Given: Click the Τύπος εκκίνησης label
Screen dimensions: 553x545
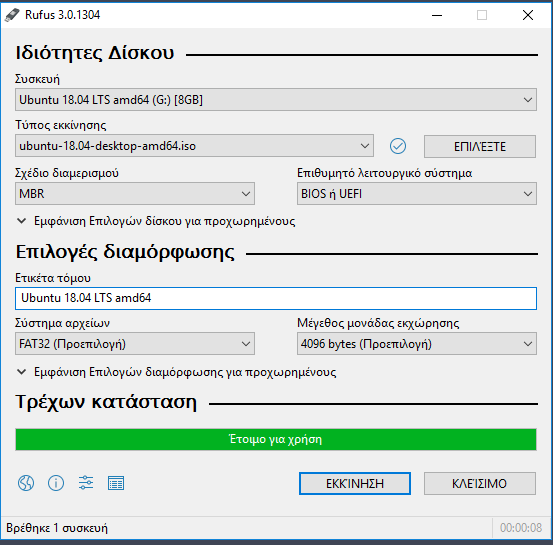Looking at the screenshot, I should click(61, 125).
